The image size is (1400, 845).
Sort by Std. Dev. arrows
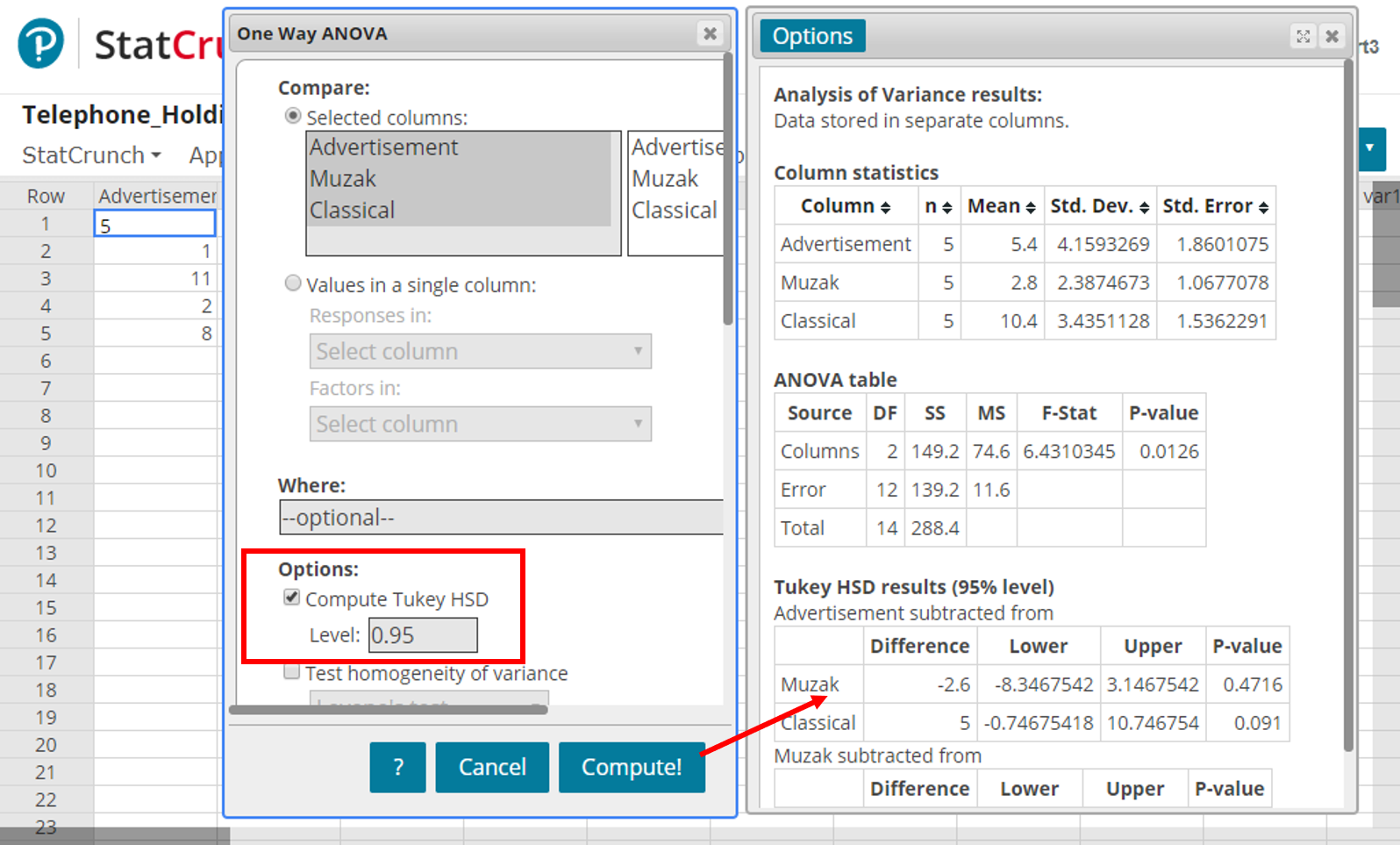pyautogui.click(x=1144, y=207)
